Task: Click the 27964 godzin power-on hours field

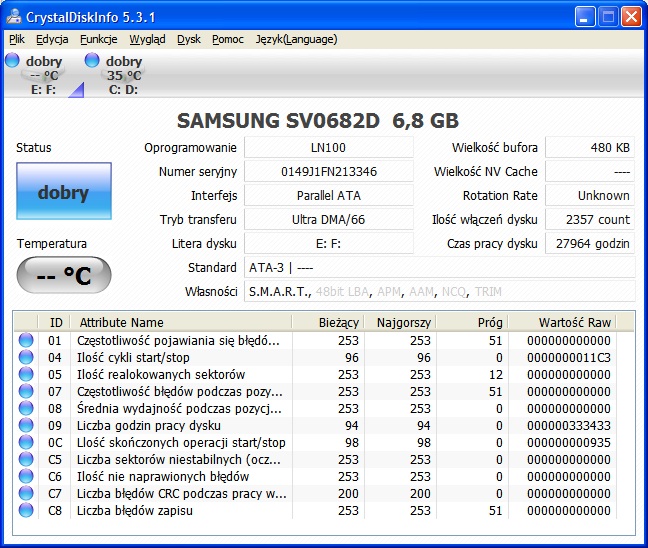Action: (590, 243)
